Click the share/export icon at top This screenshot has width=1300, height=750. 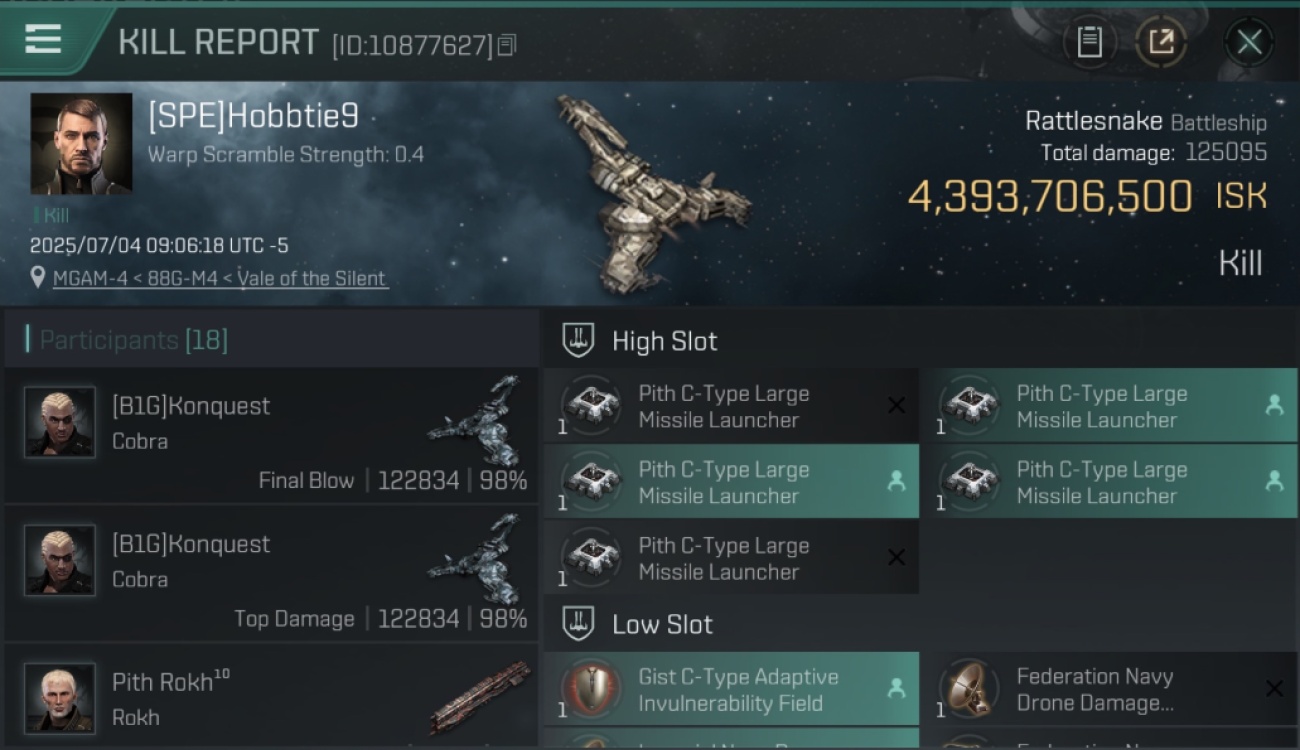pos(1161,42)
